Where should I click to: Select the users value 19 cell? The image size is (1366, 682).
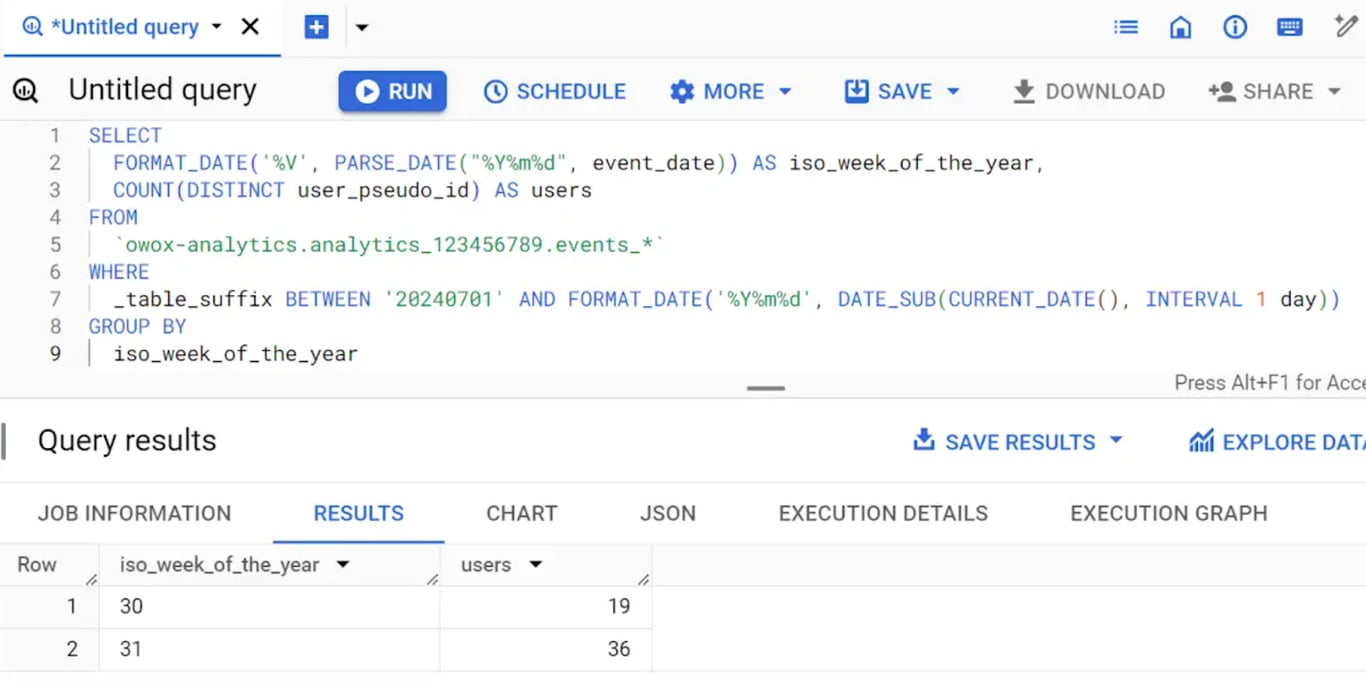tap(545, 606)
